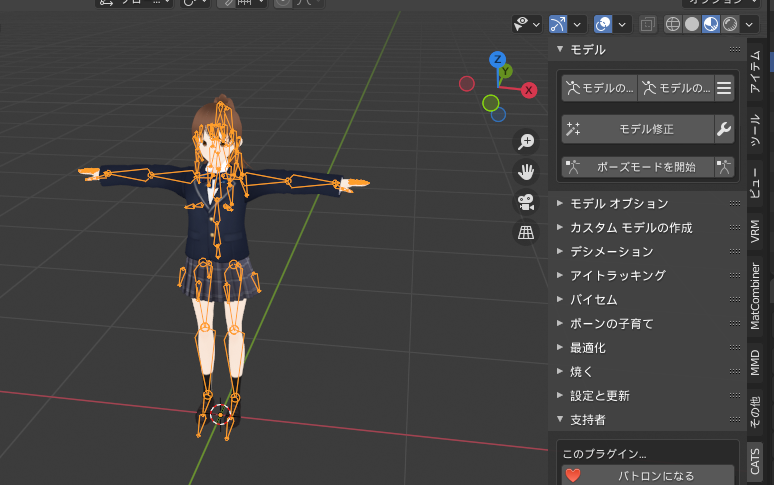774x485 pixels.
Task: Open the shading options dropdown arrow
Action: 749,24
